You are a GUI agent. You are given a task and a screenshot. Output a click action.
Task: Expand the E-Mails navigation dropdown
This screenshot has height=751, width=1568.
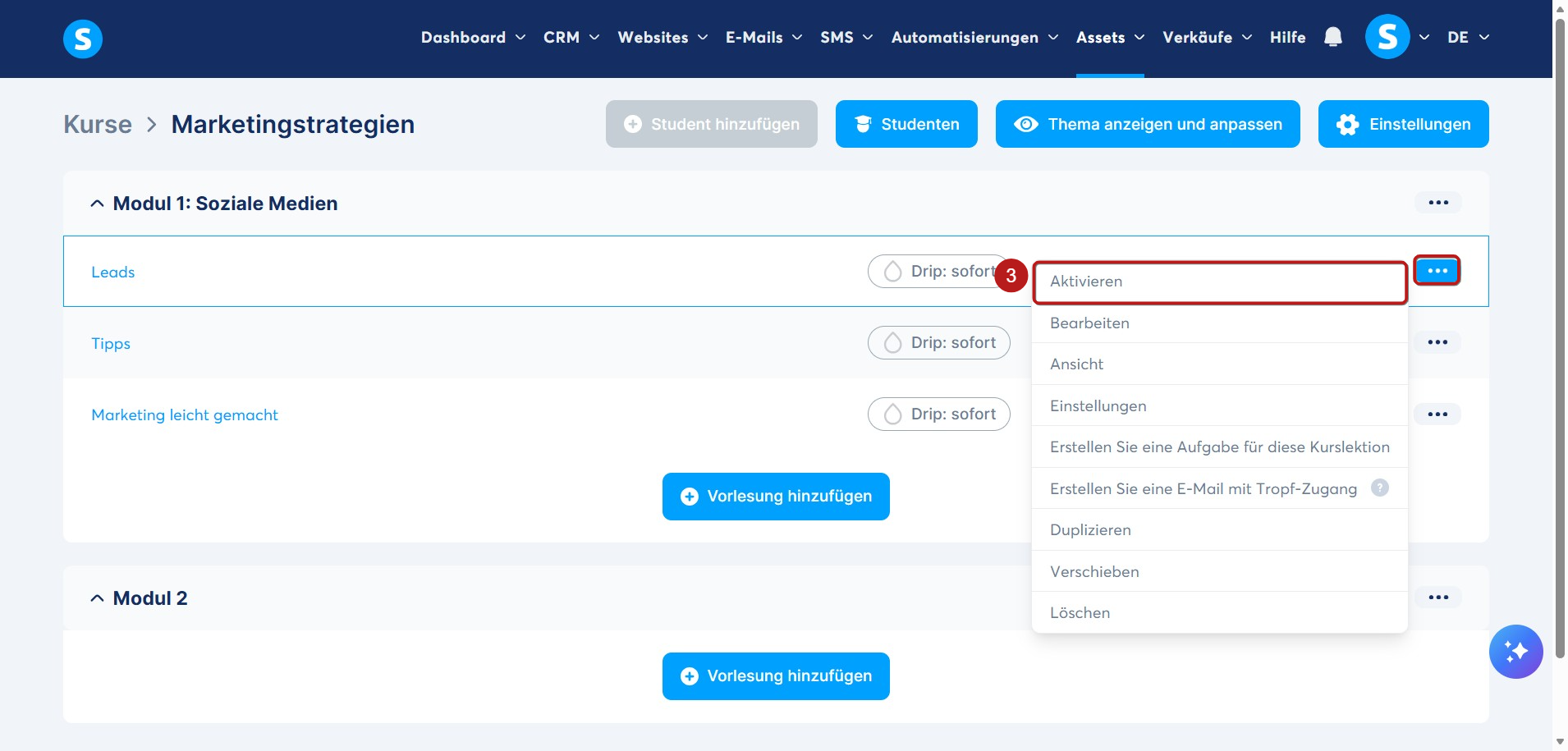763,38
